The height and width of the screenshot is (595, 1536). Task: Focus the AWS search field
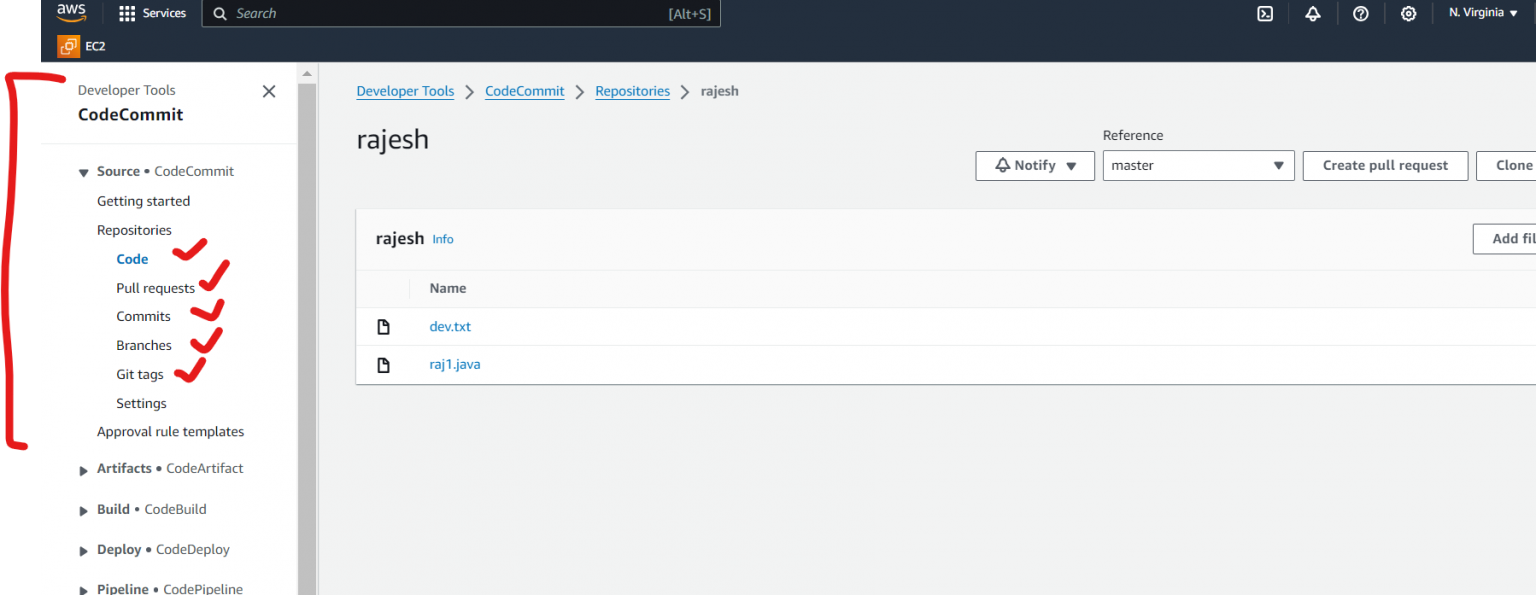point(461,14)
